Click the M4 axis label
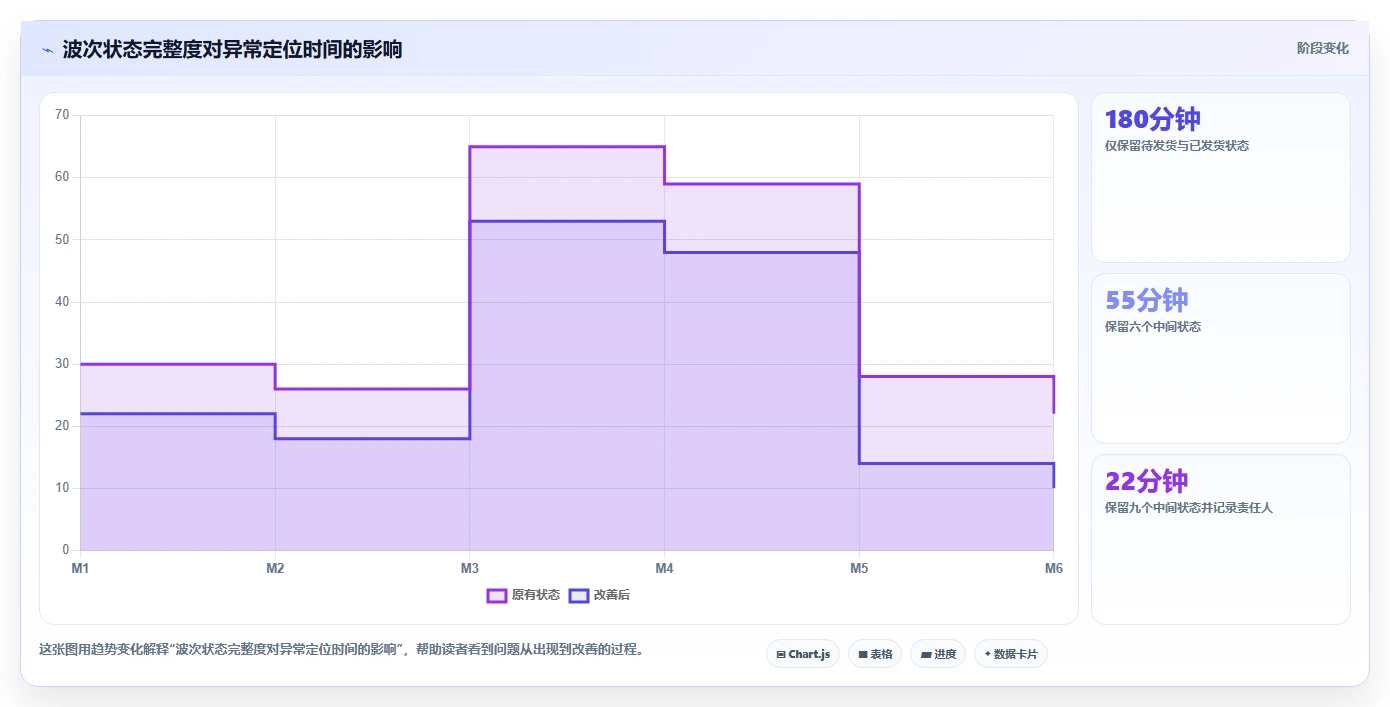Image resolution: width=1390 pixels, height=707 pixels. pyautogui.click(x=664, y=568)
